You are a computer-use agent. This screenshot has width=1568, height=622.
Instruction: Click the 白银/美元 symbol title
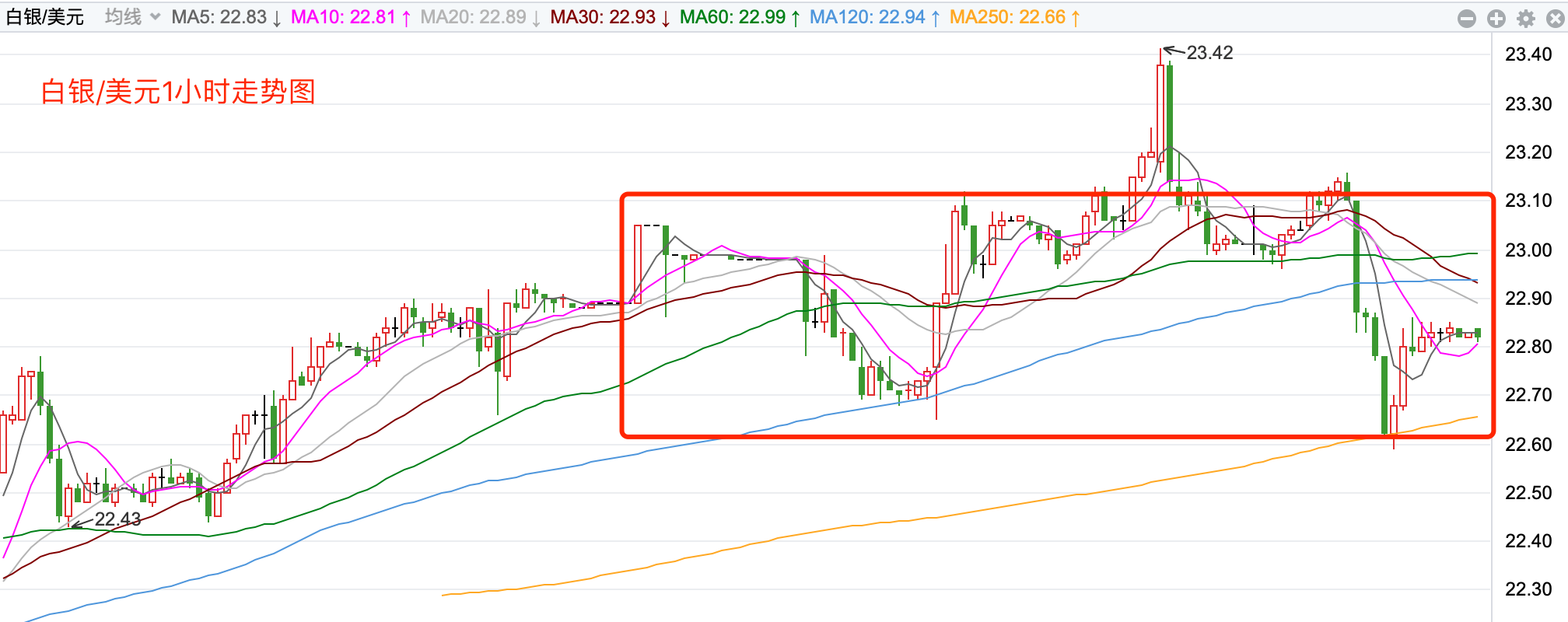click(x=45, y=17)
